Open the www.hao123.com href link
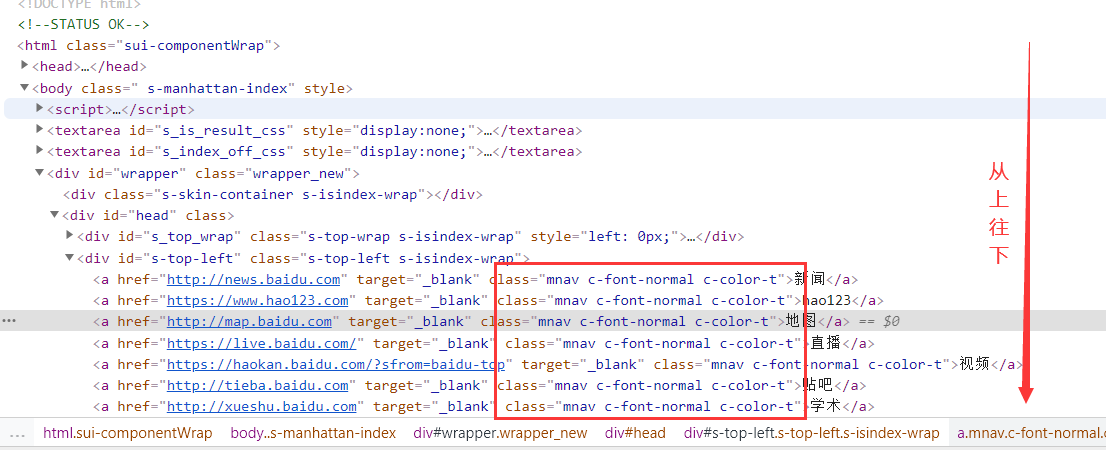 [257, 300]
